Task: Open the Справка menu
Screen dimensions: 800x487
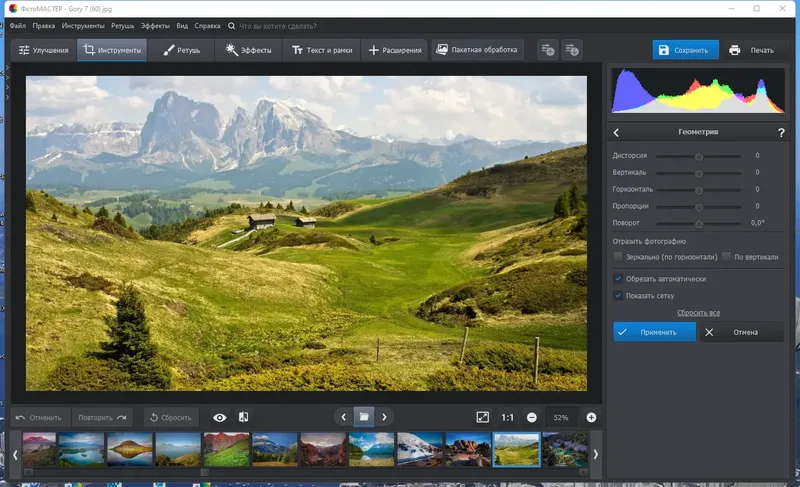Action: pyautogui.click(x=207, y=25)
